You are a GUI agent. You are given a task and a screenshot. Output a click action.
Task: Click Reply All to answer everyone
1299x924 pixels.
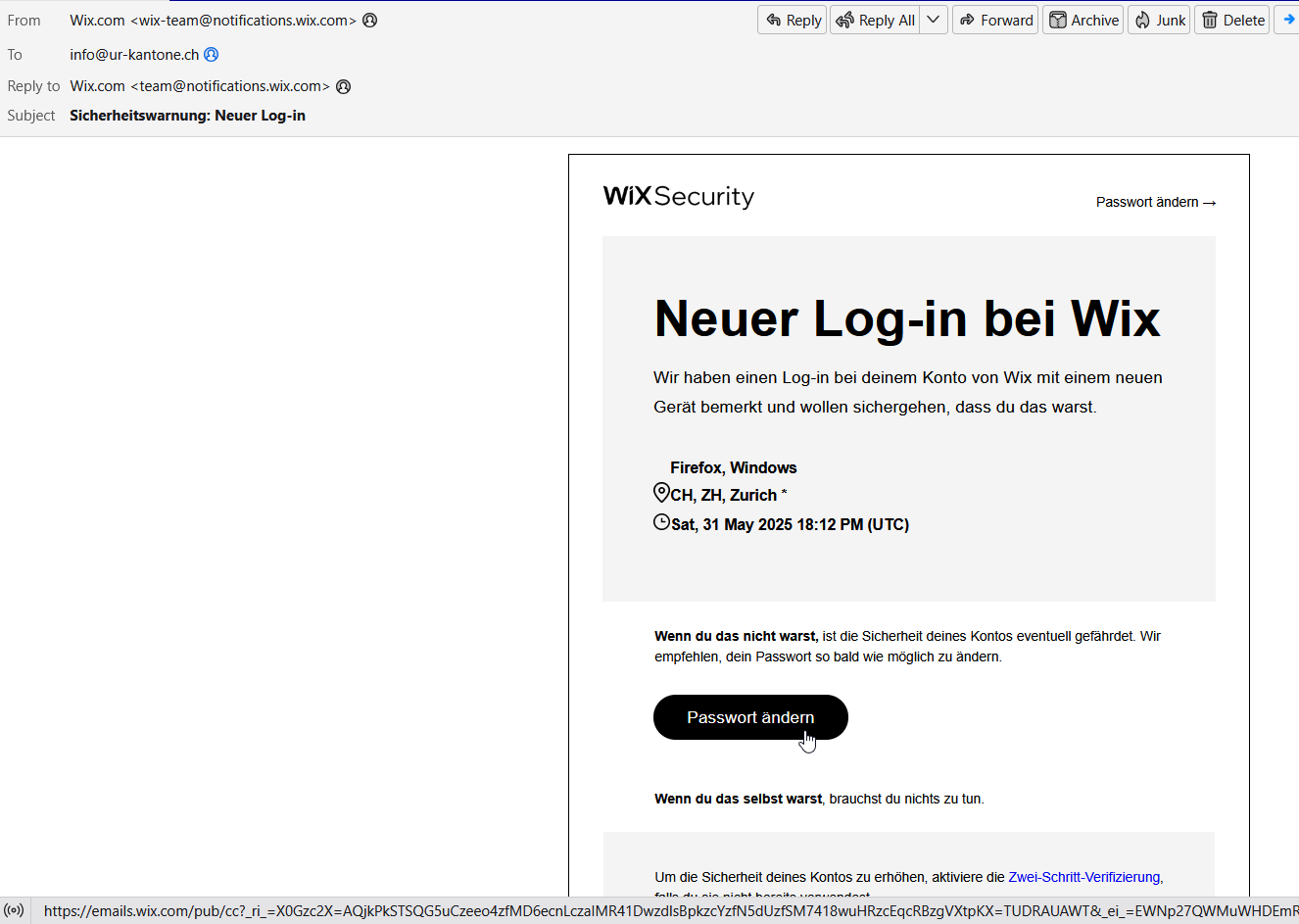875,21
